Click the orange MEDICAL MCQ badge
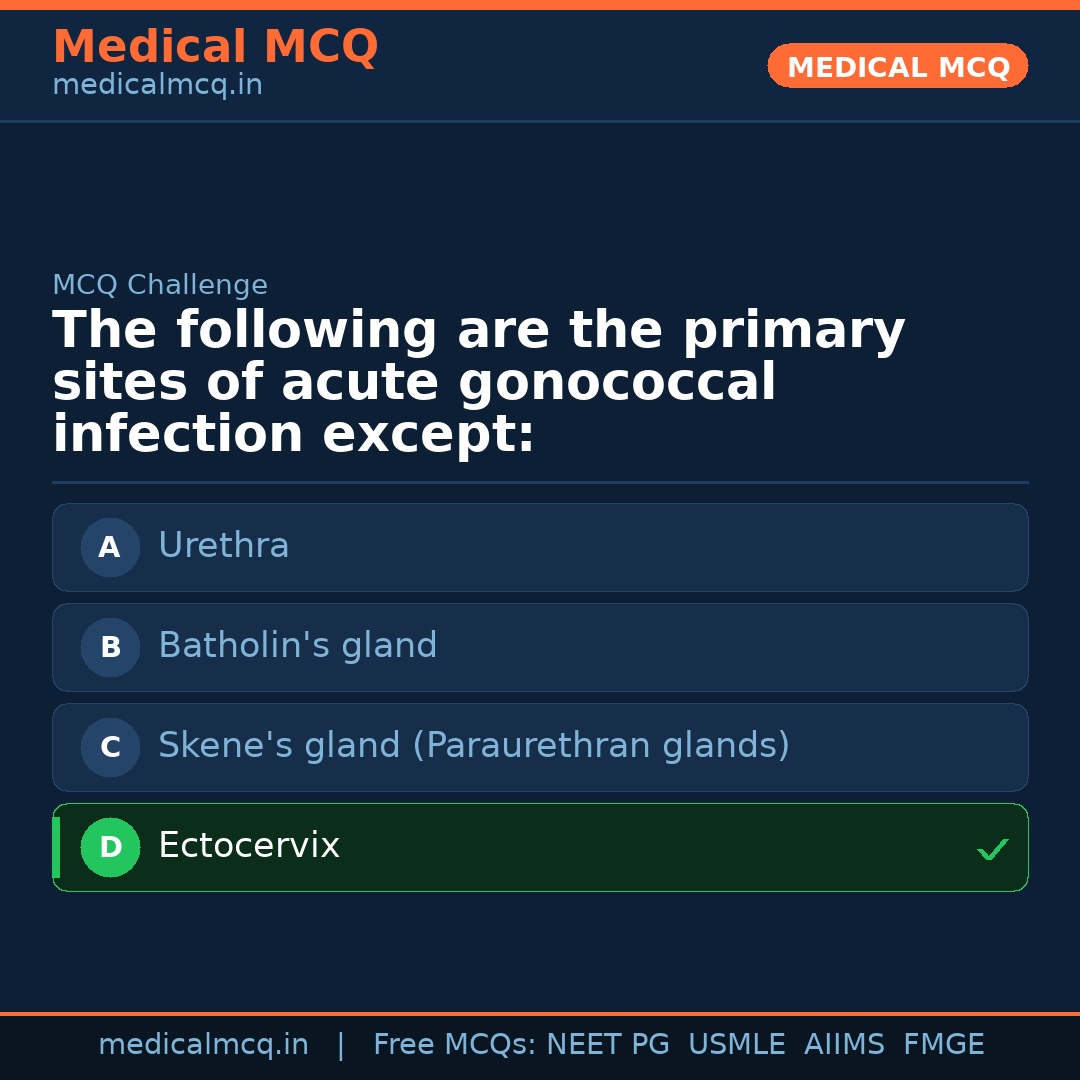Image resolution: width=1080 pixels, height=1080 pixels. (x=897, y=66)
